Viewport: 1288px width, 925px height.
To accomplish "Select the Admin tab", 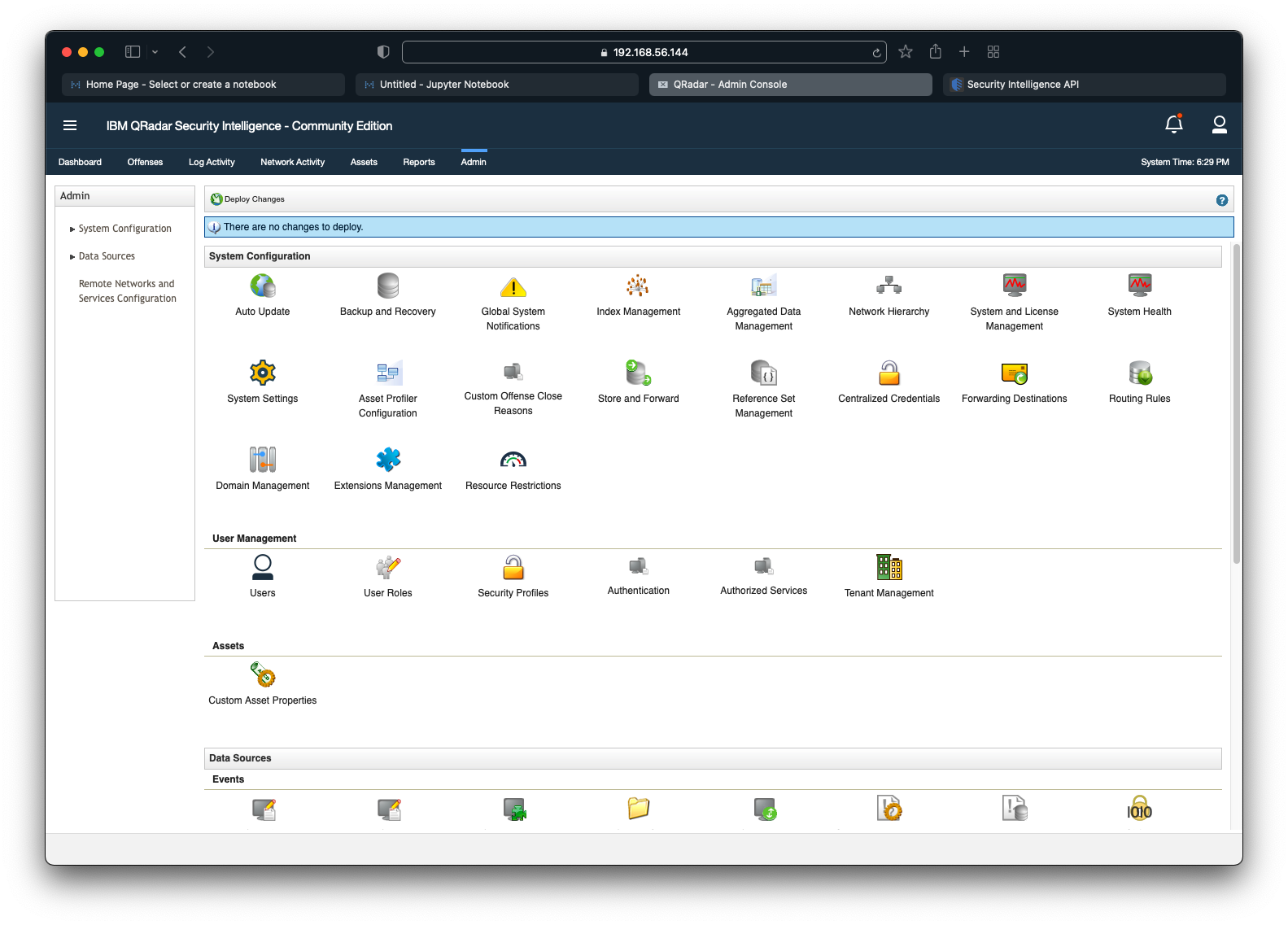I will coord(474,162).
